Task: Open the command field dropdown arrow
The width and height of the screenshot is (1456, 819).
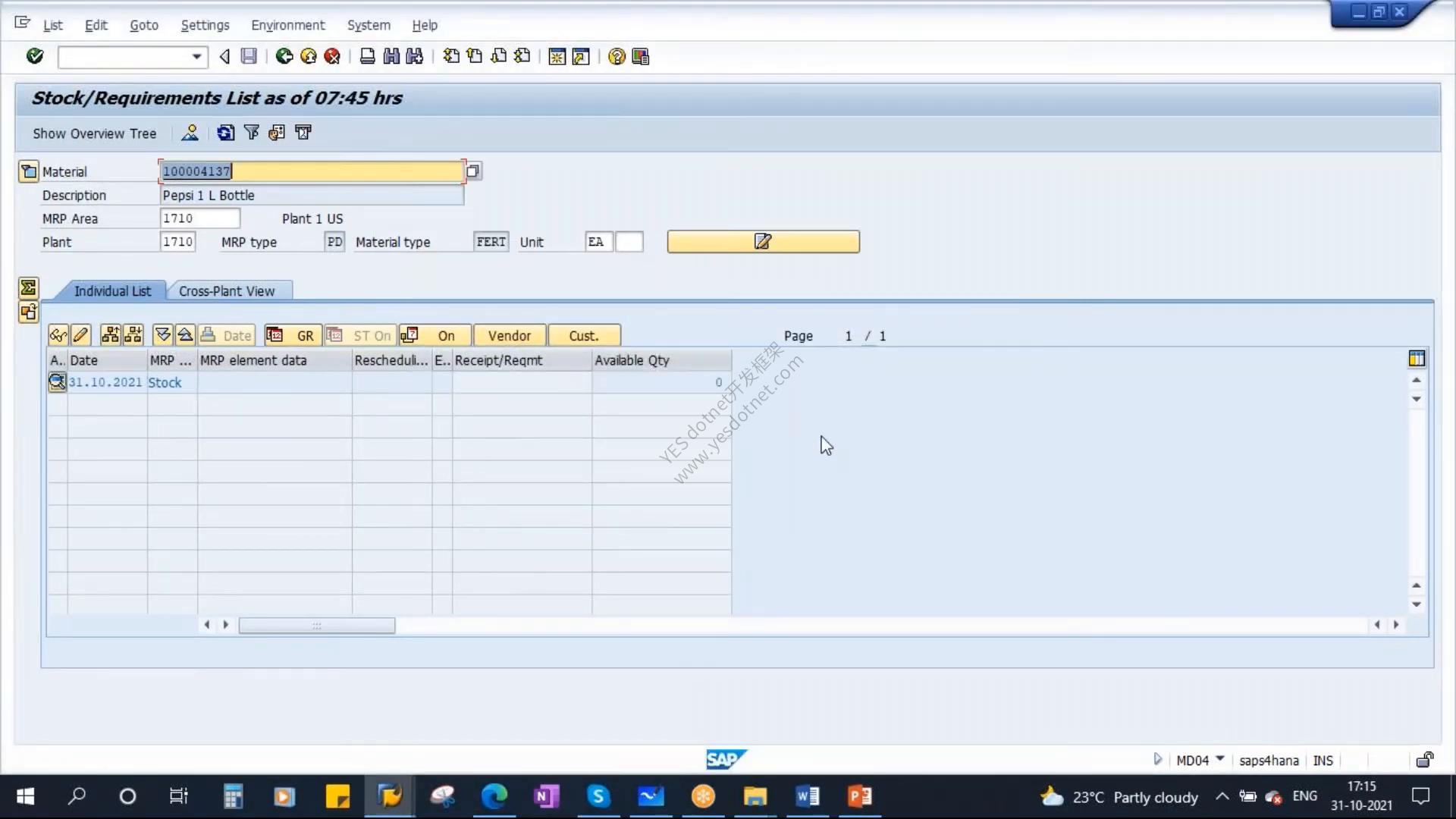Action: tap(196, 57)
